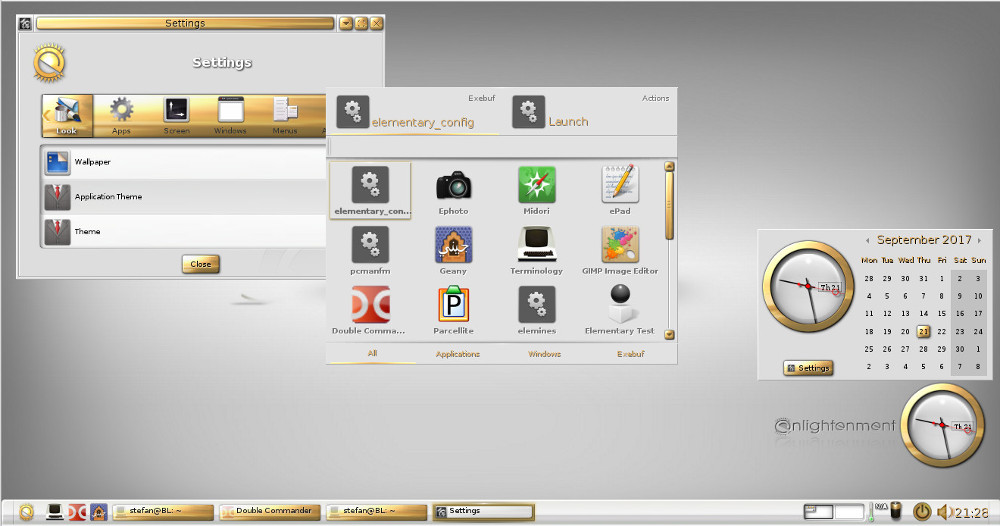Click the 21:26 digital clock in shelf
Image resolution: width=1000 pixels, height=526 pixels.
point(972,513)
